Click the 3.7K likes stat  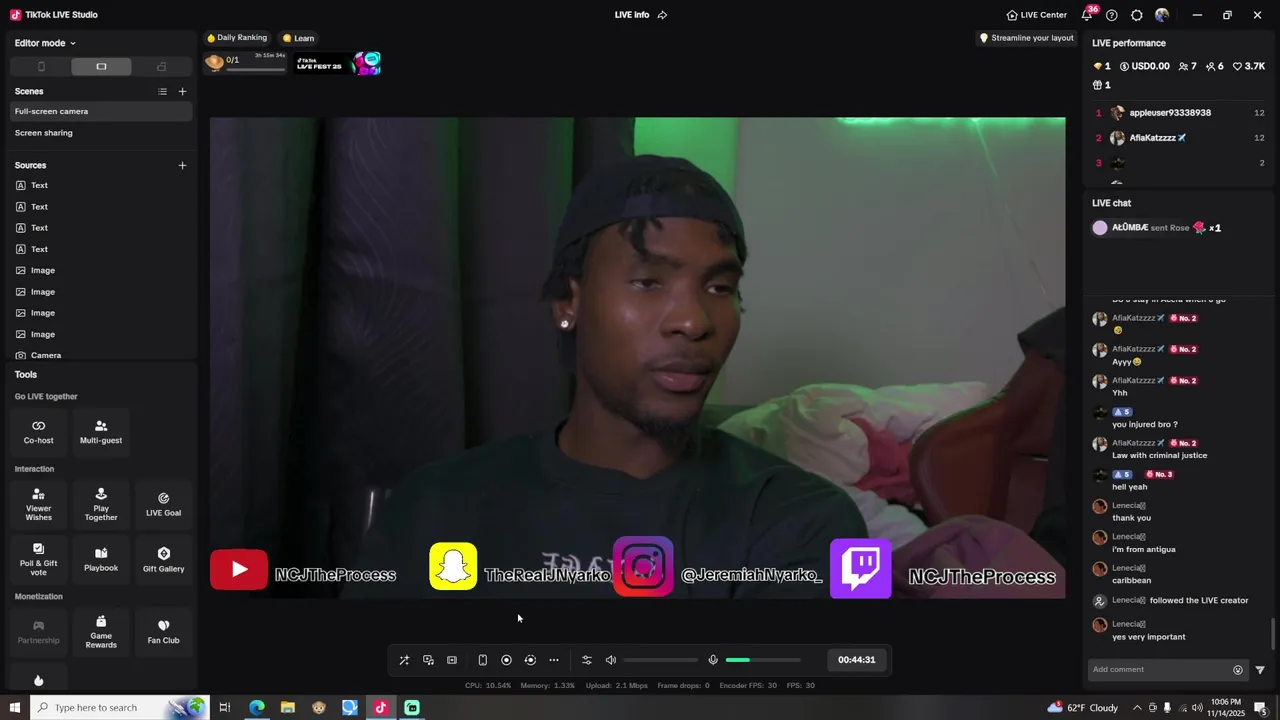coord(1250,66)
